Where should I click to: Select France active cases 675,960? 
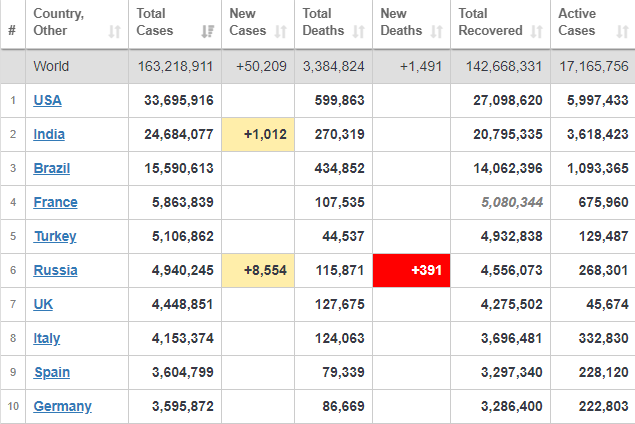coord(603,202)
